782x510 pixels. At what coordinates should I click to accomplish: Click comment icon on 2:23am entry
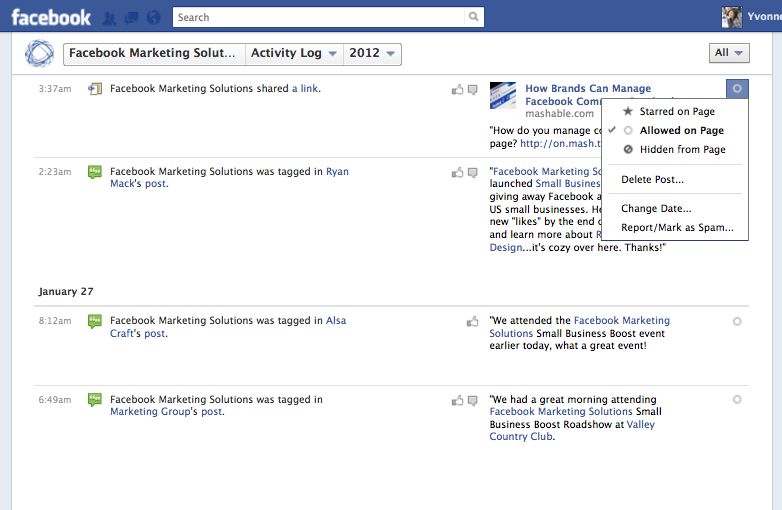[472, 172]
